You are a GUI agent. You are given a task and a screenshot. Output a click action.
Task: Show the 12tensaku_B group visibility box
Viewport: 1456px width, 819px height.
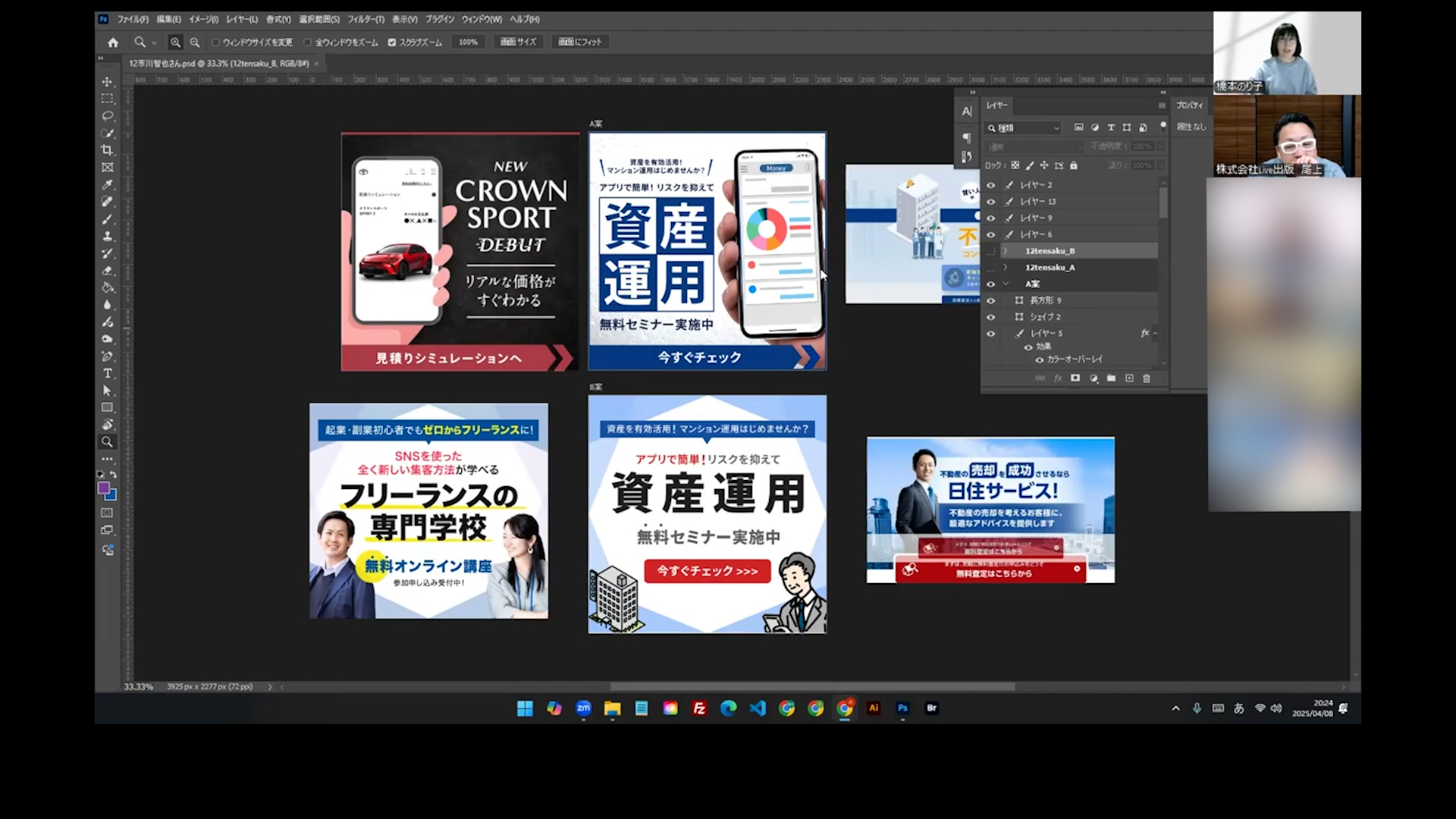point(990,251)
